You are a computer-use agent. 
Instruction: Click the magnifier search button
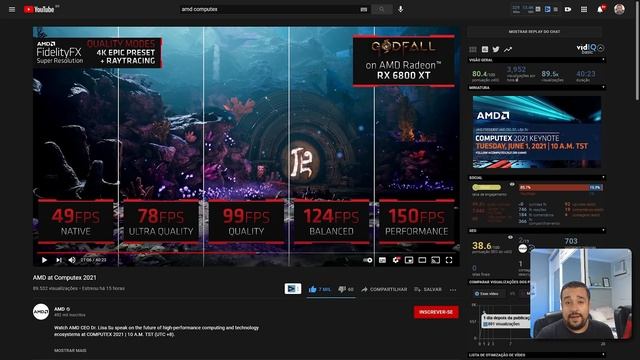382,9
